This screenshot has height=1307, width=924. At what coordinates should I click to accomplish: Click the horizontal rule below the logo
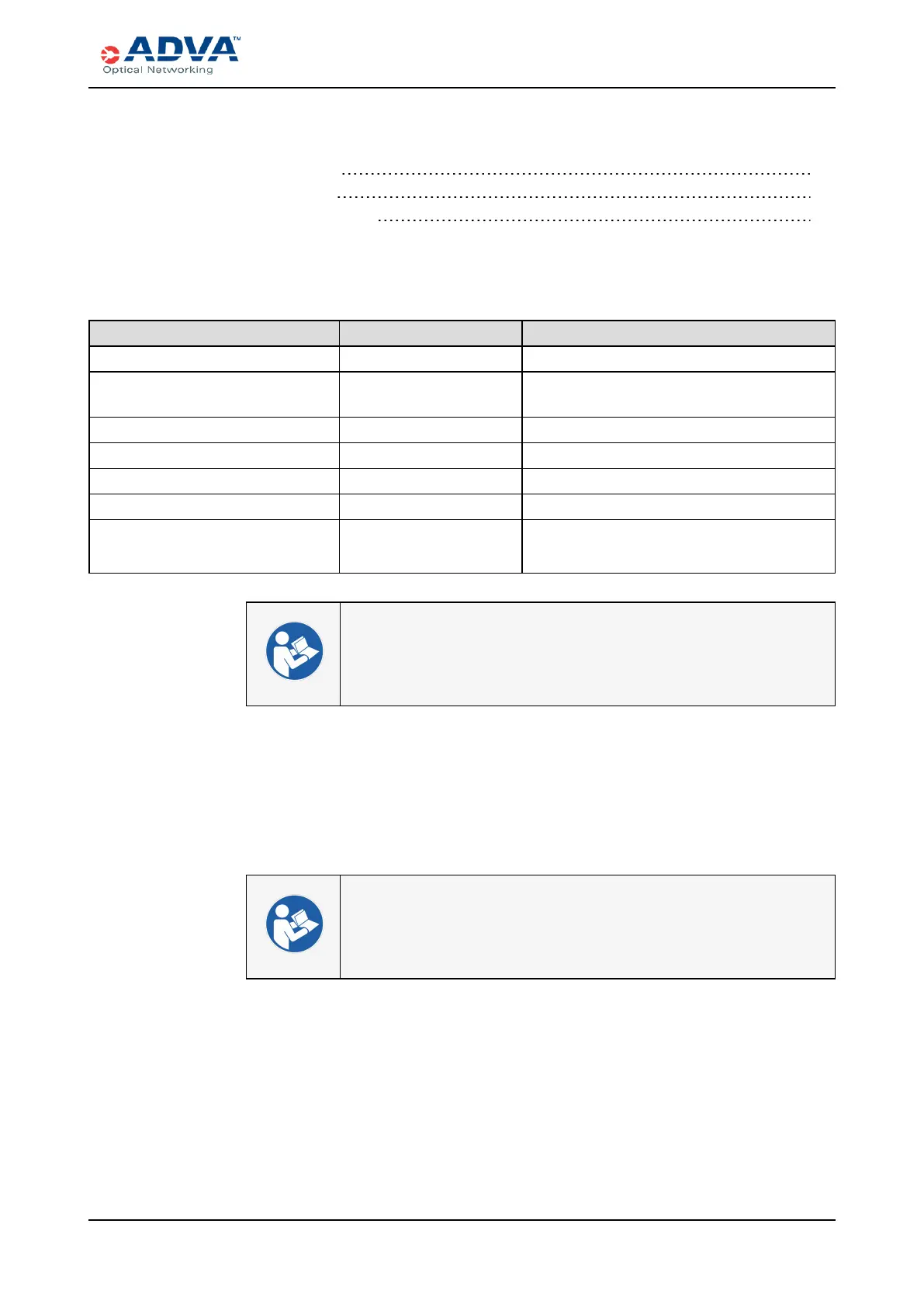[x=462, y=88]
